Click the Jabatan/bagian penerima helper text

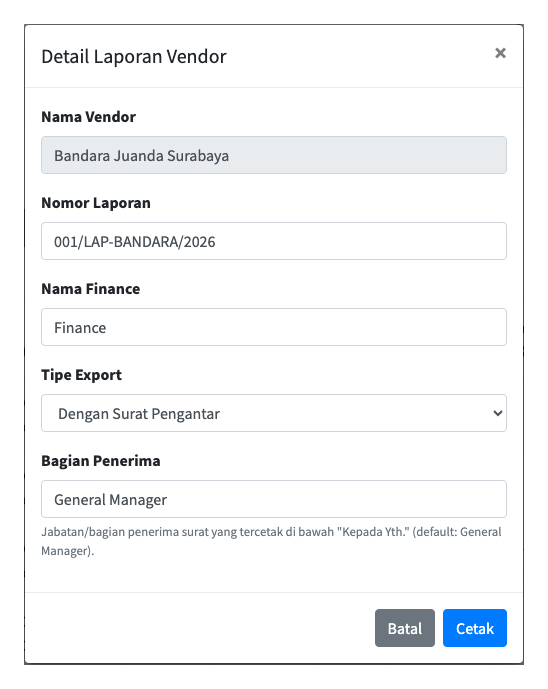(271, 541)
